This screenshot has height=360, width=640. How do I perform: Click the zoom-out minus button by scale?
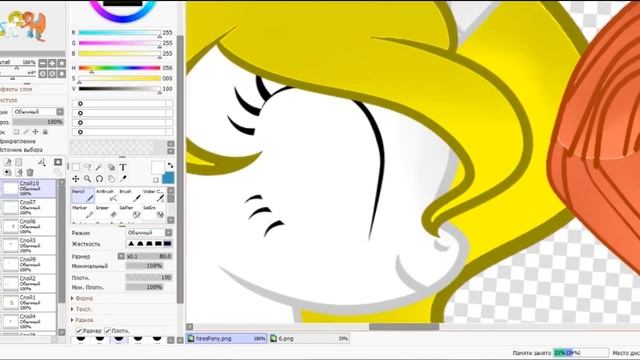42,63
